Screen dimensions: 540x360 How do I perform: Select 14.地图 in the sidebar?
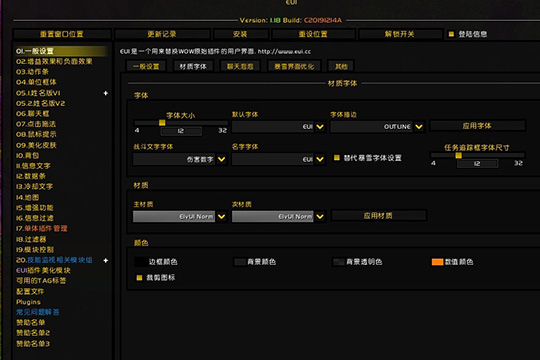pos(28,197)
